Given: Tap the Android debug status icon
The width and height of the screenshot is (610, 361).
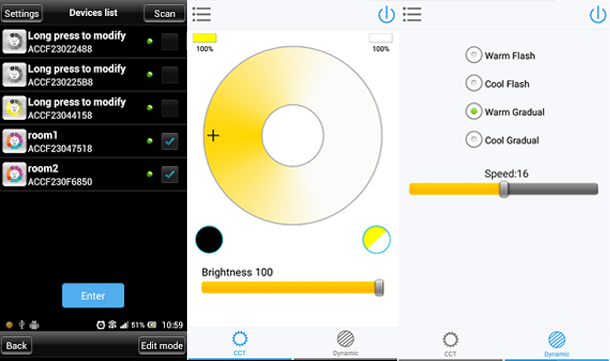Looking at the screenshot, I should click(x=34, y=324).
